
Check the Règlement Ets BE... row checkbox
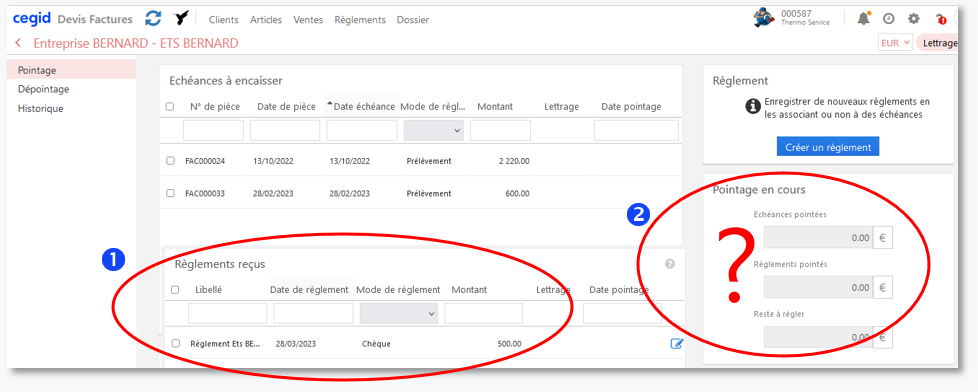pyautogui.click(x=175, y=343)
